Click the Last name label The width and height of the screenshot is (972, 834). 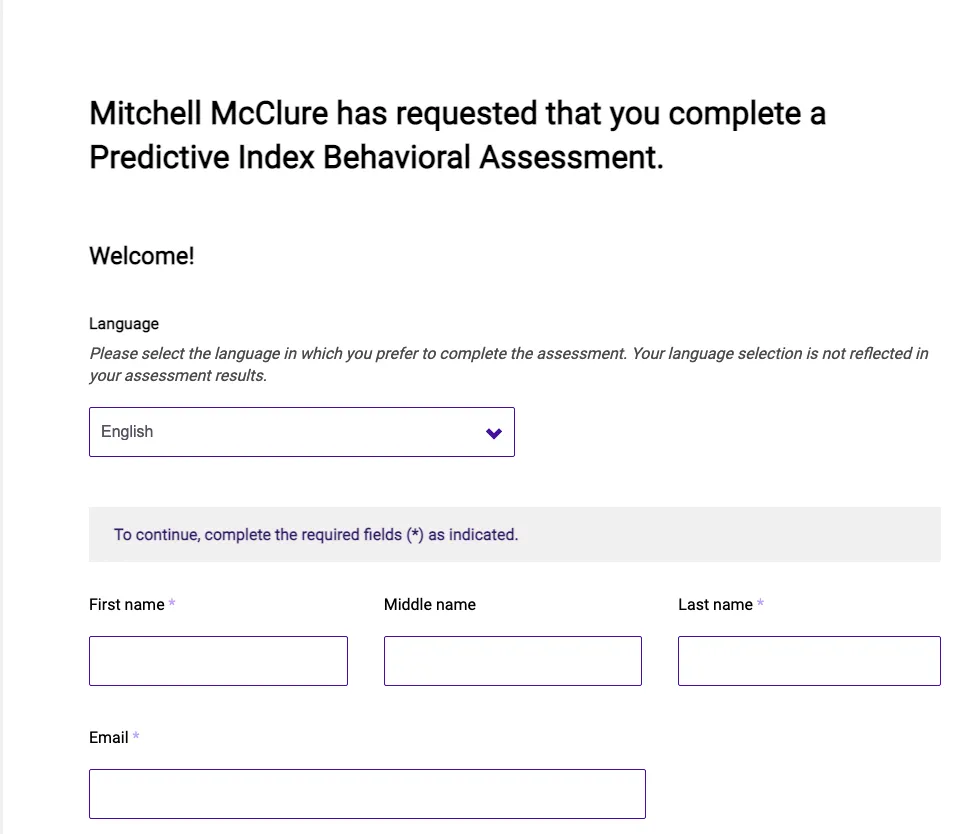714,604
